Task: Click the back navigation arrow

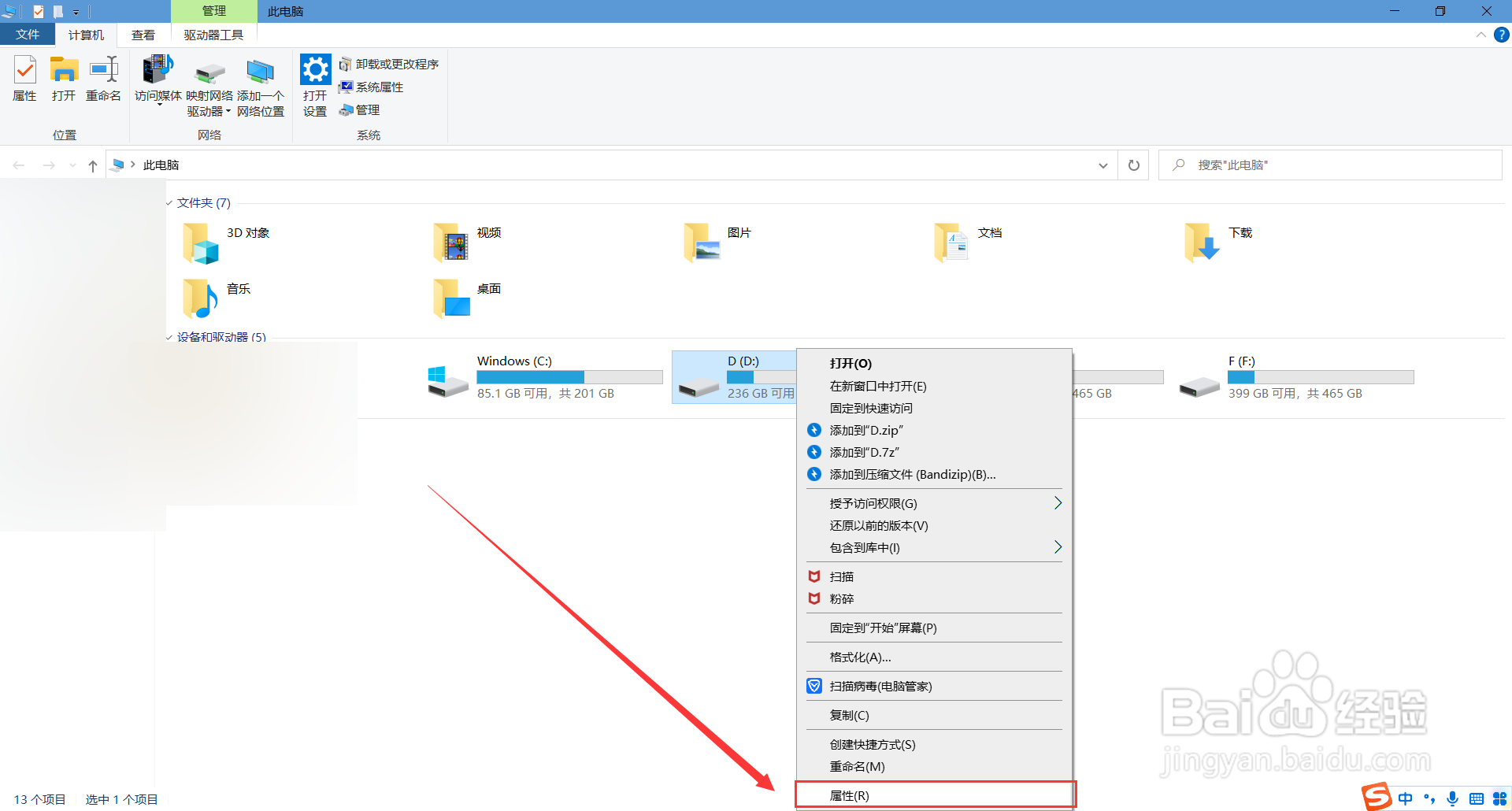Action: tap(19, 165)
